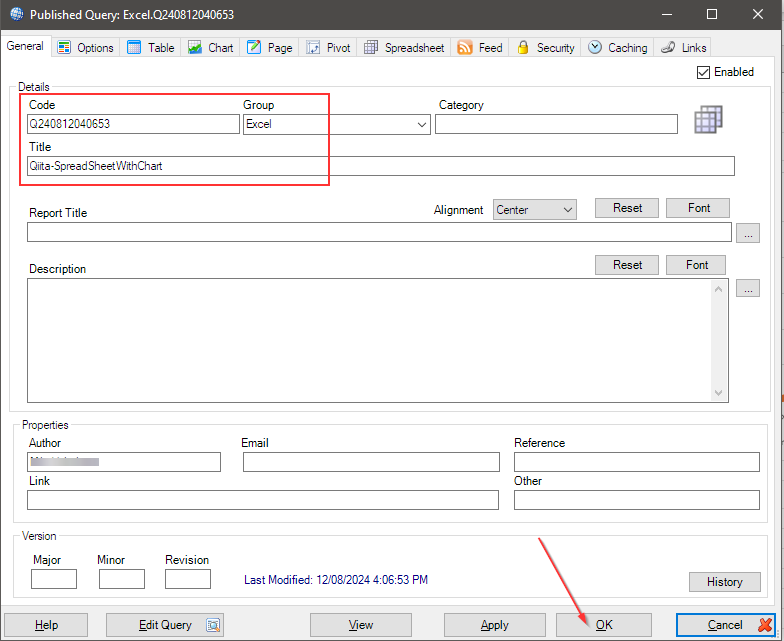Screen dimensions: 784x641
Task: Confirm with the OK button
Action: (604, 625)
